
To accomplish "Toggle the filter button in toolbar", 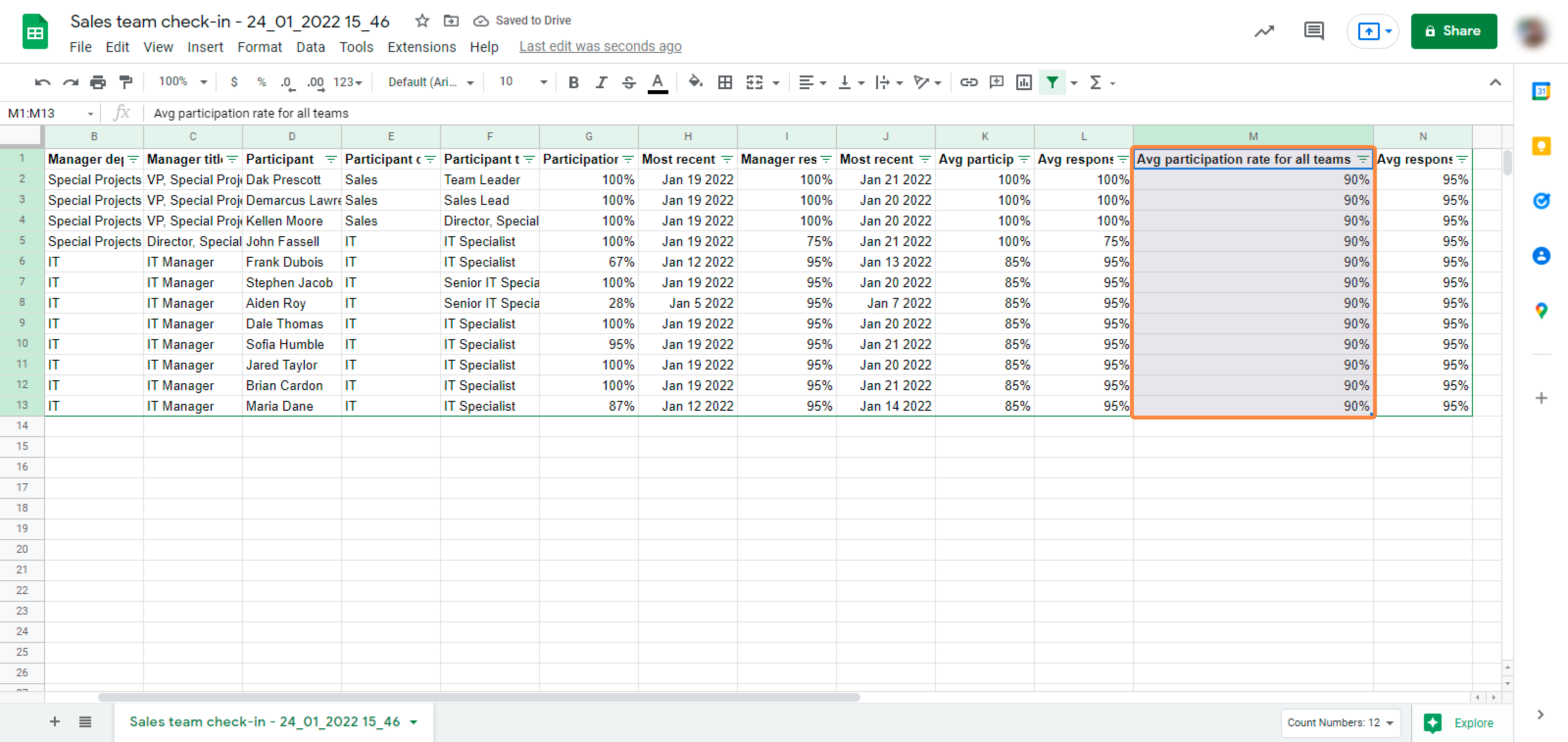I will coord(1053,82).
